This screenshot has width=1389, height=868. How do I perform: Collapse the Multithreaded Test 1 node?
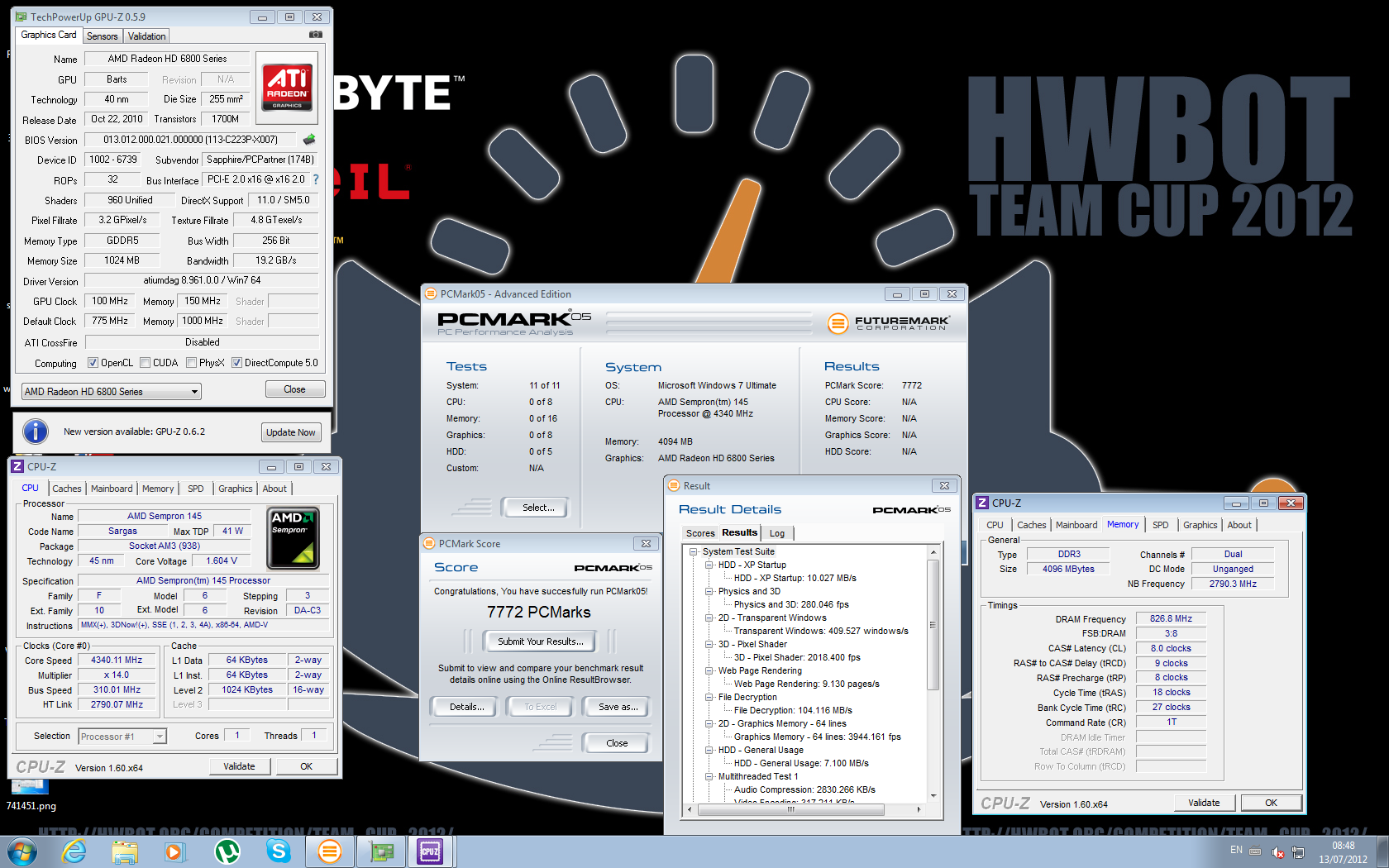(x=709, y=776)
